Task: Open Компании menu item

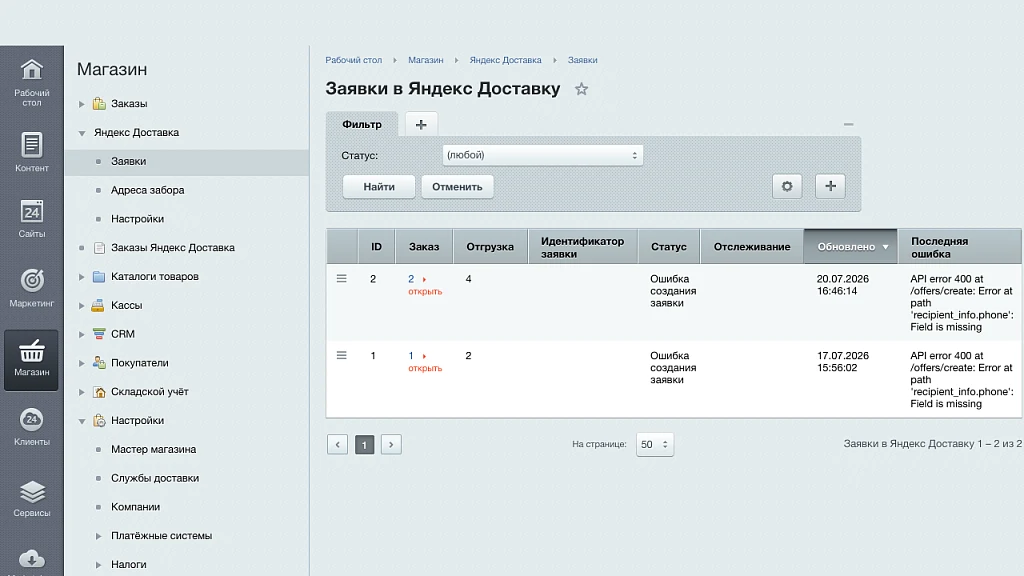Action: (x=135, y=507)
